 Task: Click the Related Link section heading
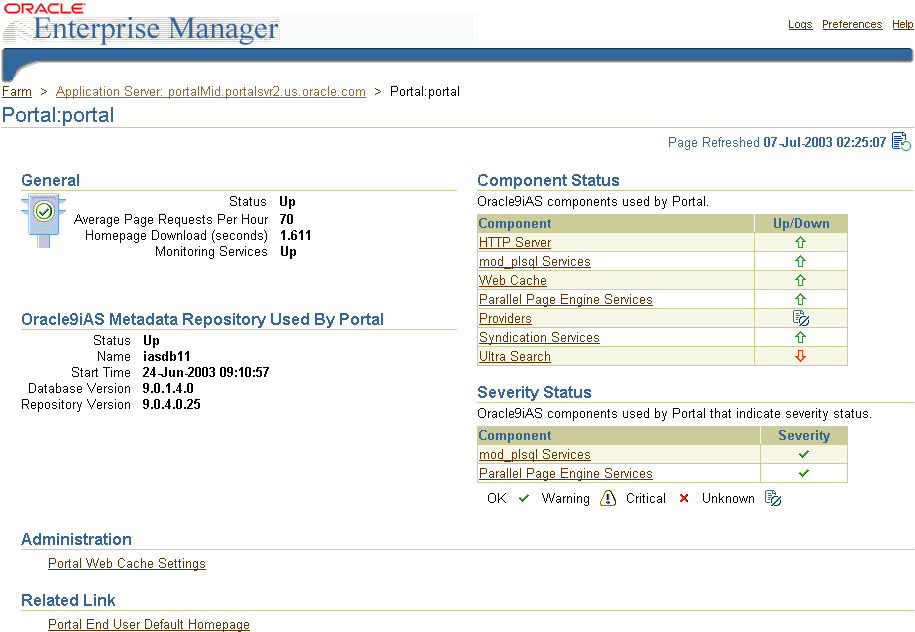(x=68, y=600)
